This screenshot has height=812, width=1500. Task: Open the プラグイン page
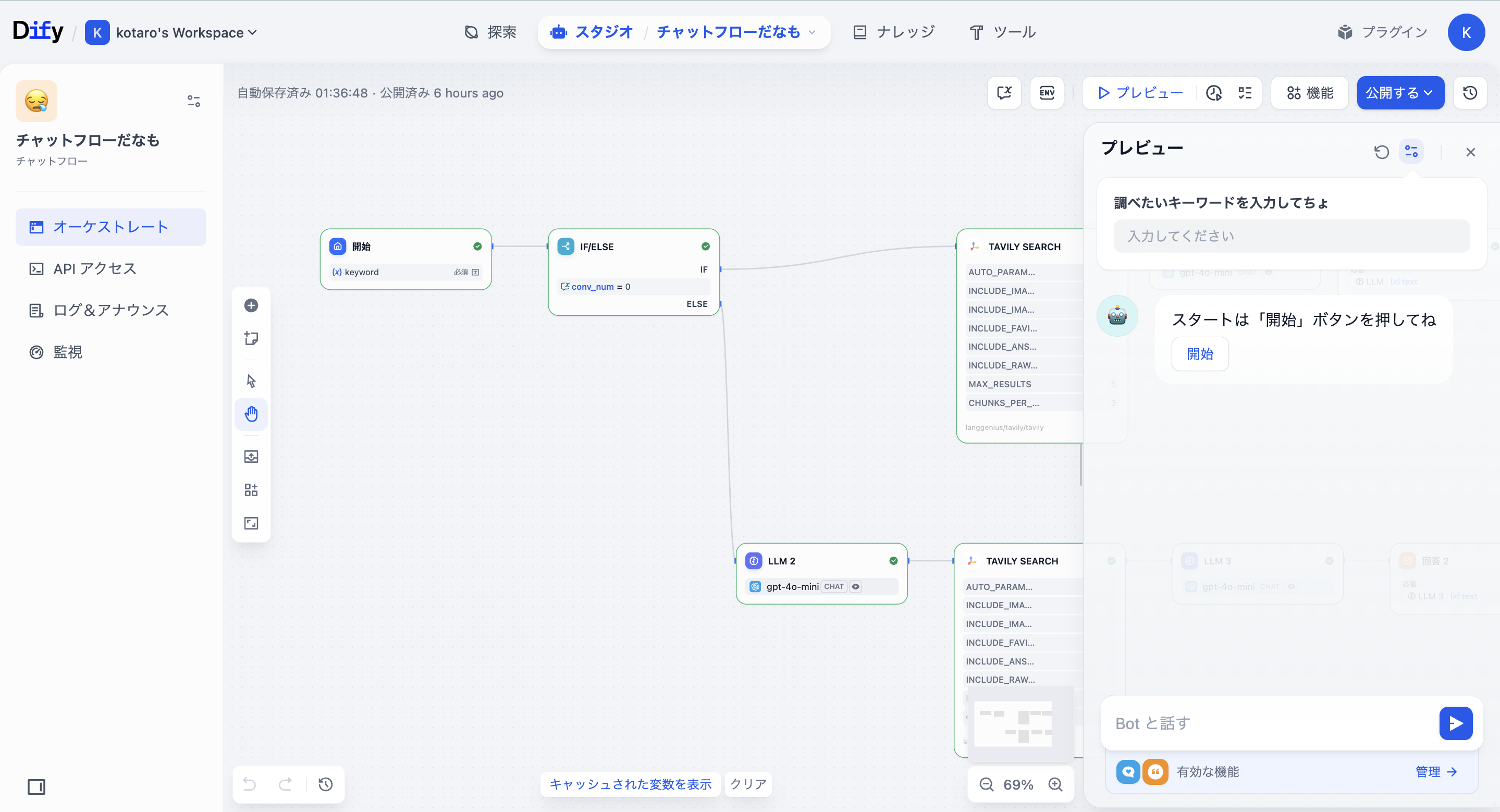coord(1382,32)
